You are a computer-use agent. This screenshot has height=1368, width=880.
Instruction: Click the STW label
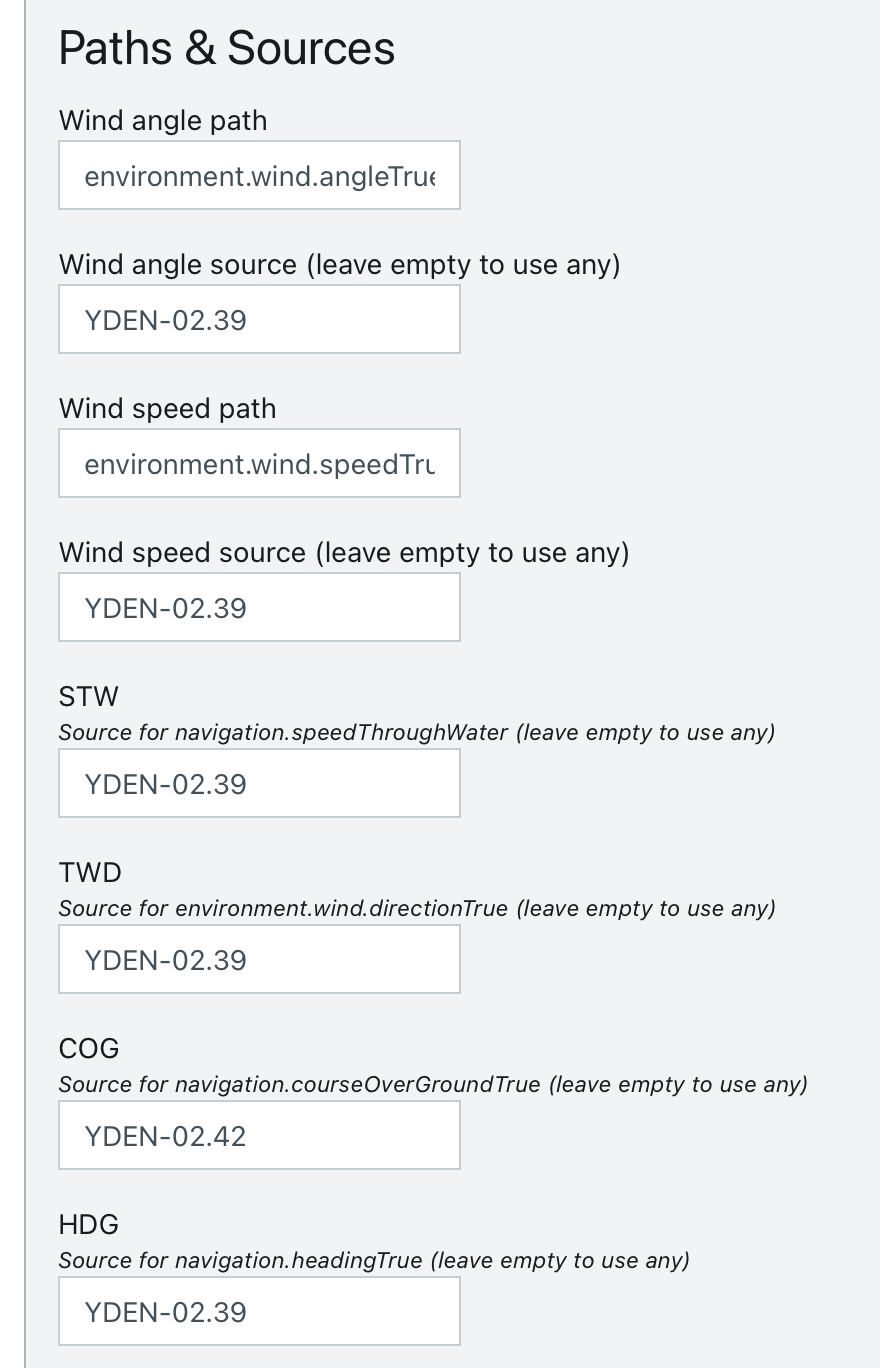click(x=88, y=697)
